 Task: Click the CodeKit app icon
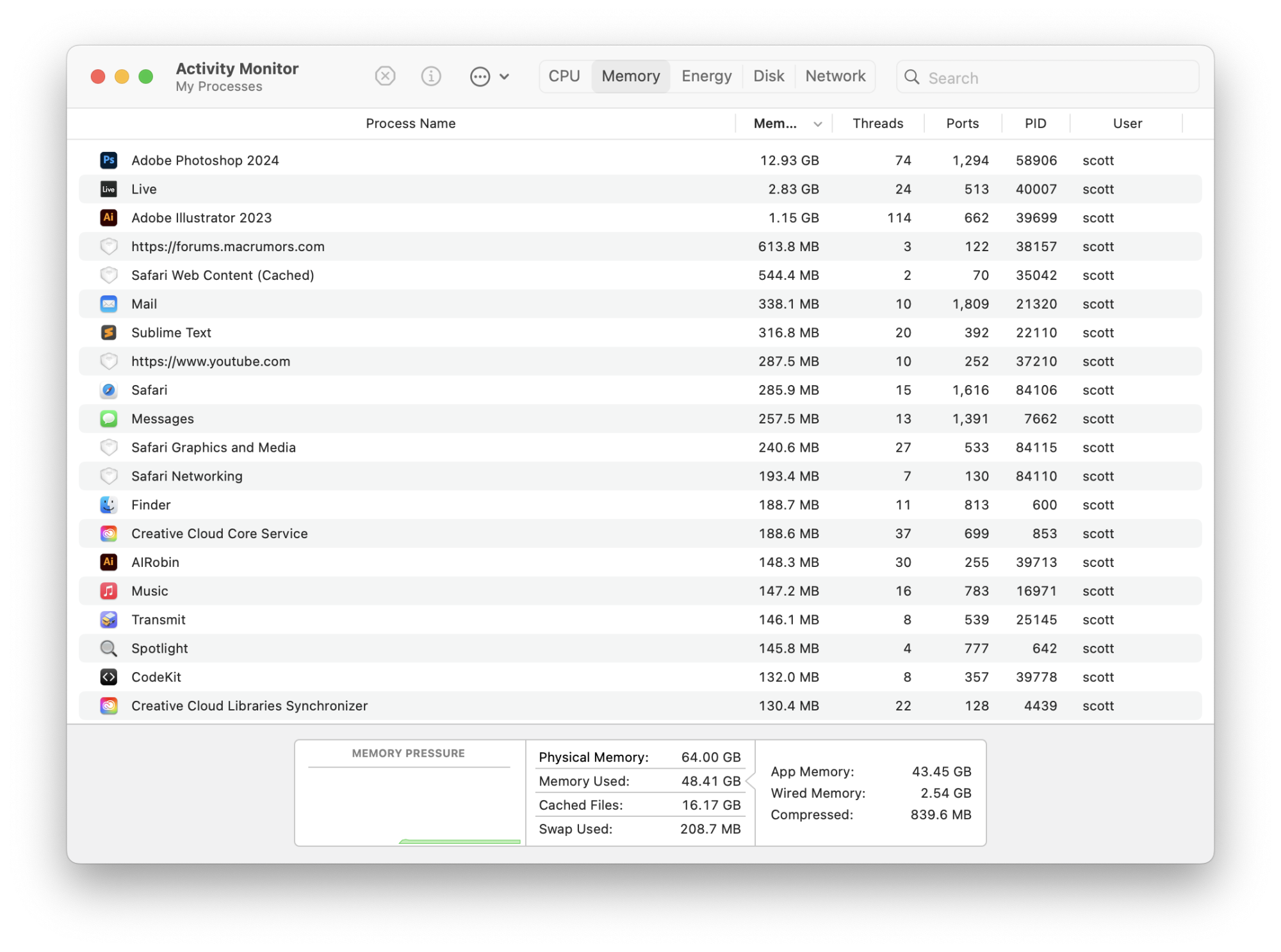[109, 677]
